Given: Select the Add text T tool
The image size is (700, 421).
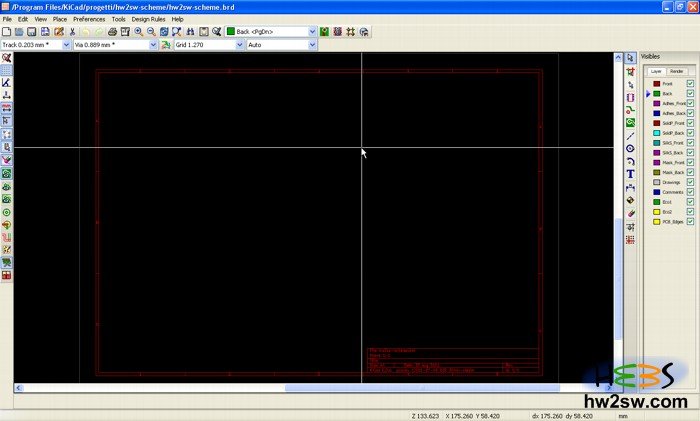Looking at the screenshot, I should [630, 174].
